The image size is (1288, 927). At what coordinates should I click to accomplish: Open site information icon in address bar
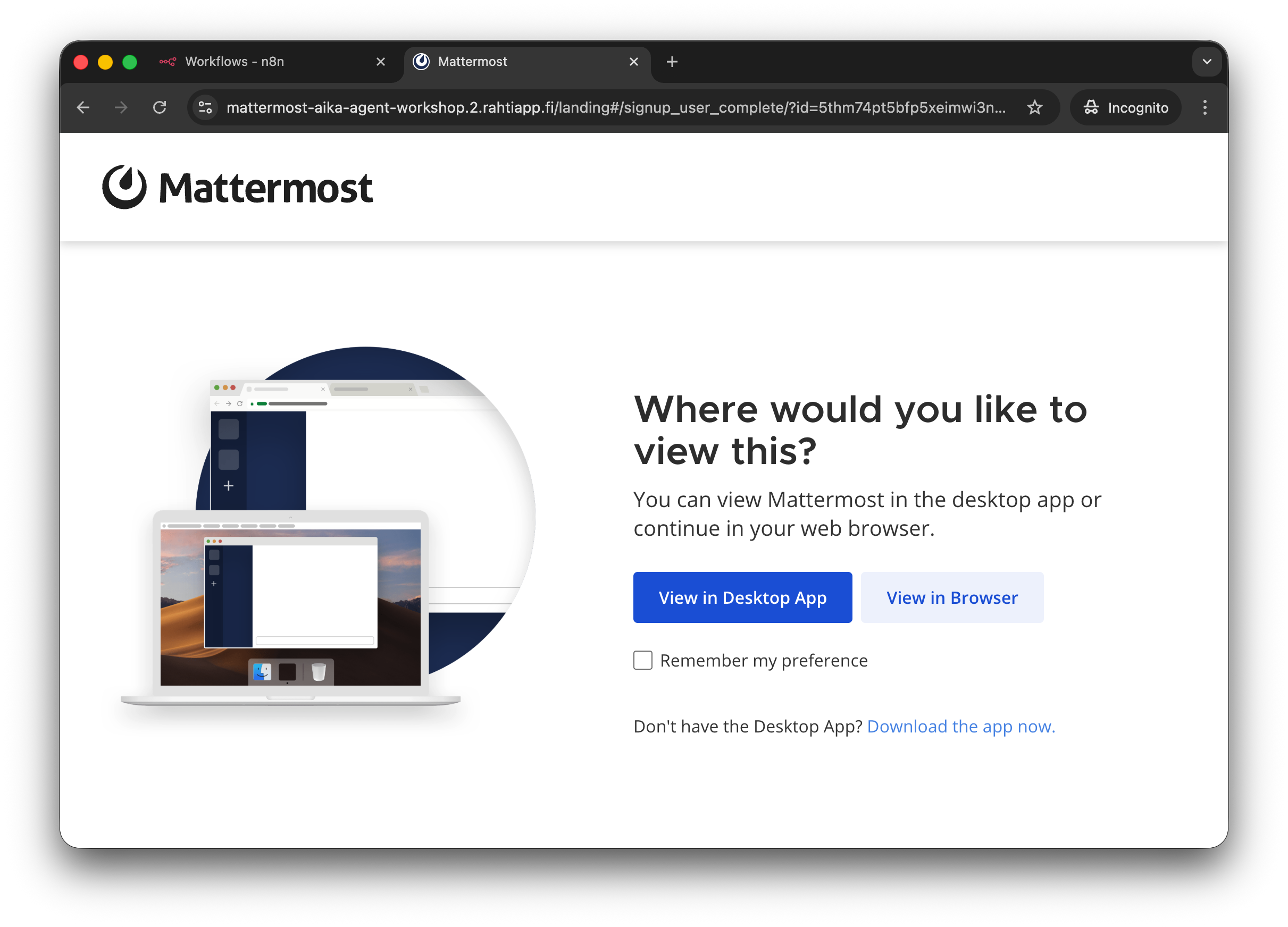coord(205,107)
